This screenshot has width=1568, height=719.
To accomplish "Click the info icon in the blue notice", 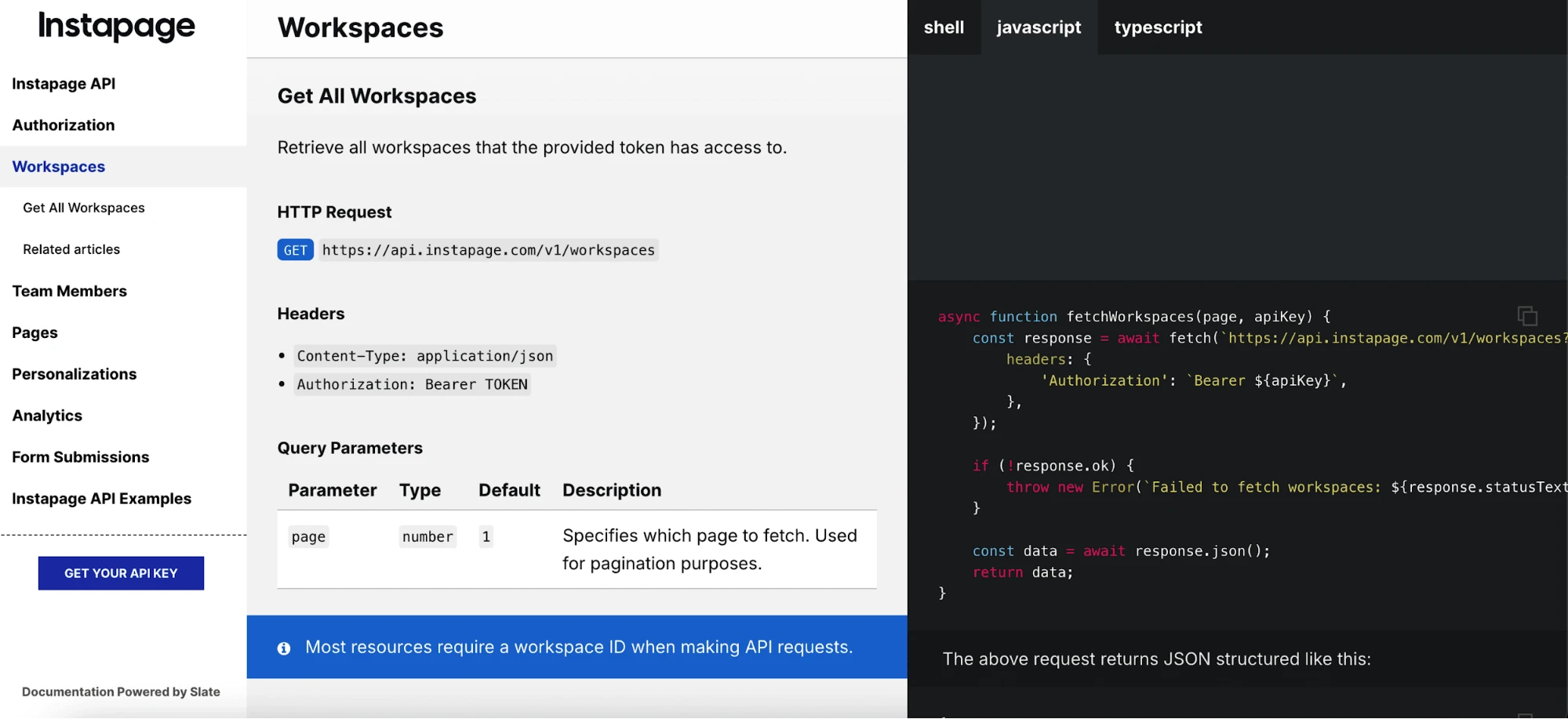I will [x=284, y=648].
